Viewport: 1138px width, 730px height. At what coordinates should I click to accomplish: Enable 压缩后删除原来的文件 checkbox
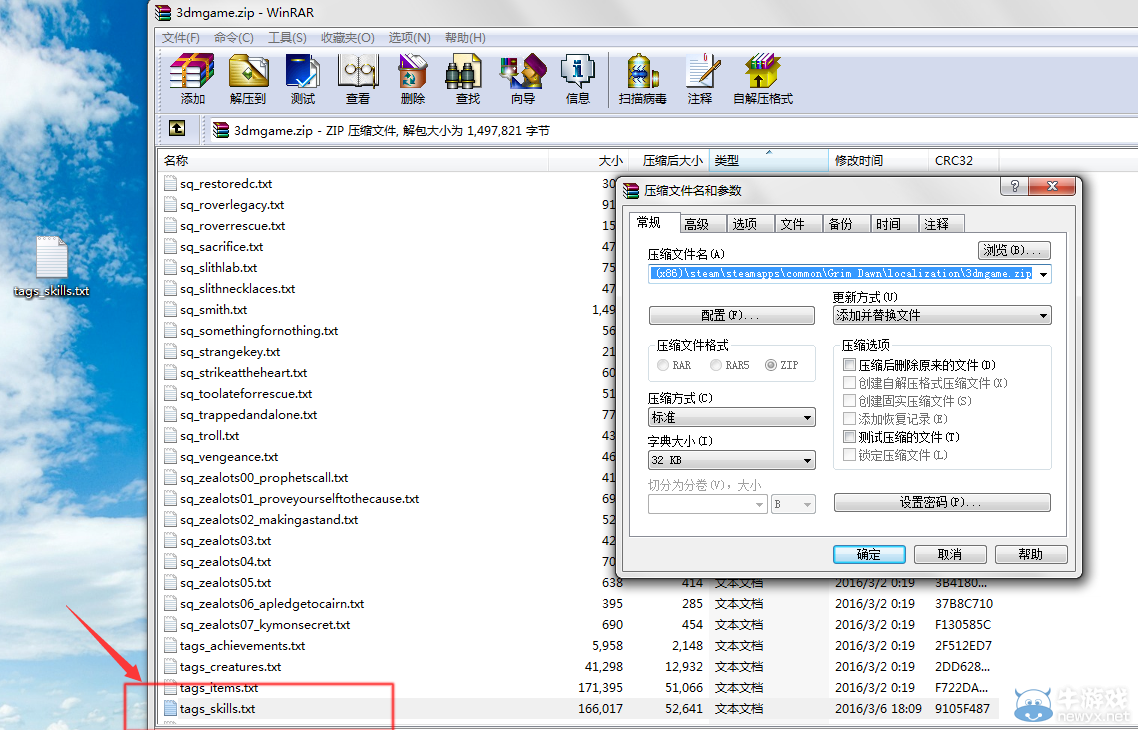(x=849, y=364)
